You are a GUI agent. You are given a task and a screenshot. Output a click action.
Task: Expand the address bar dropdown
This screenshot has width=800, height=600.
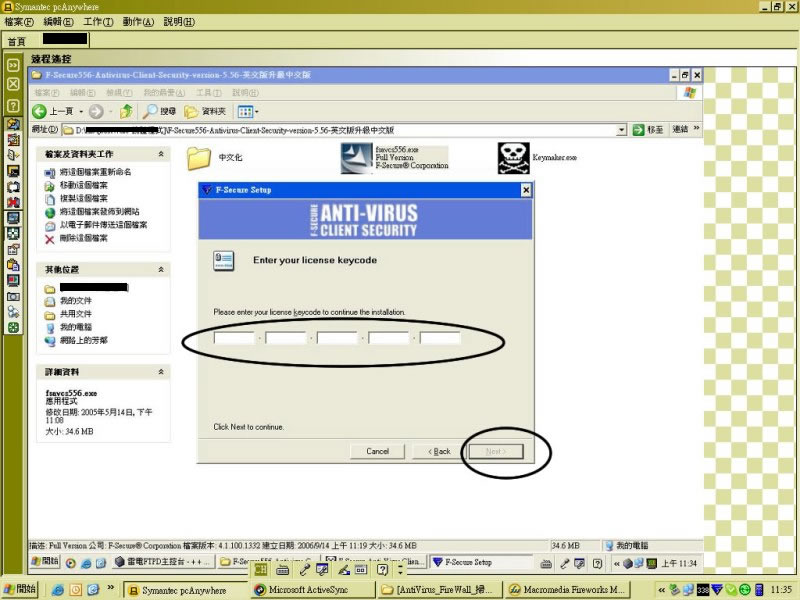point(621,130)
